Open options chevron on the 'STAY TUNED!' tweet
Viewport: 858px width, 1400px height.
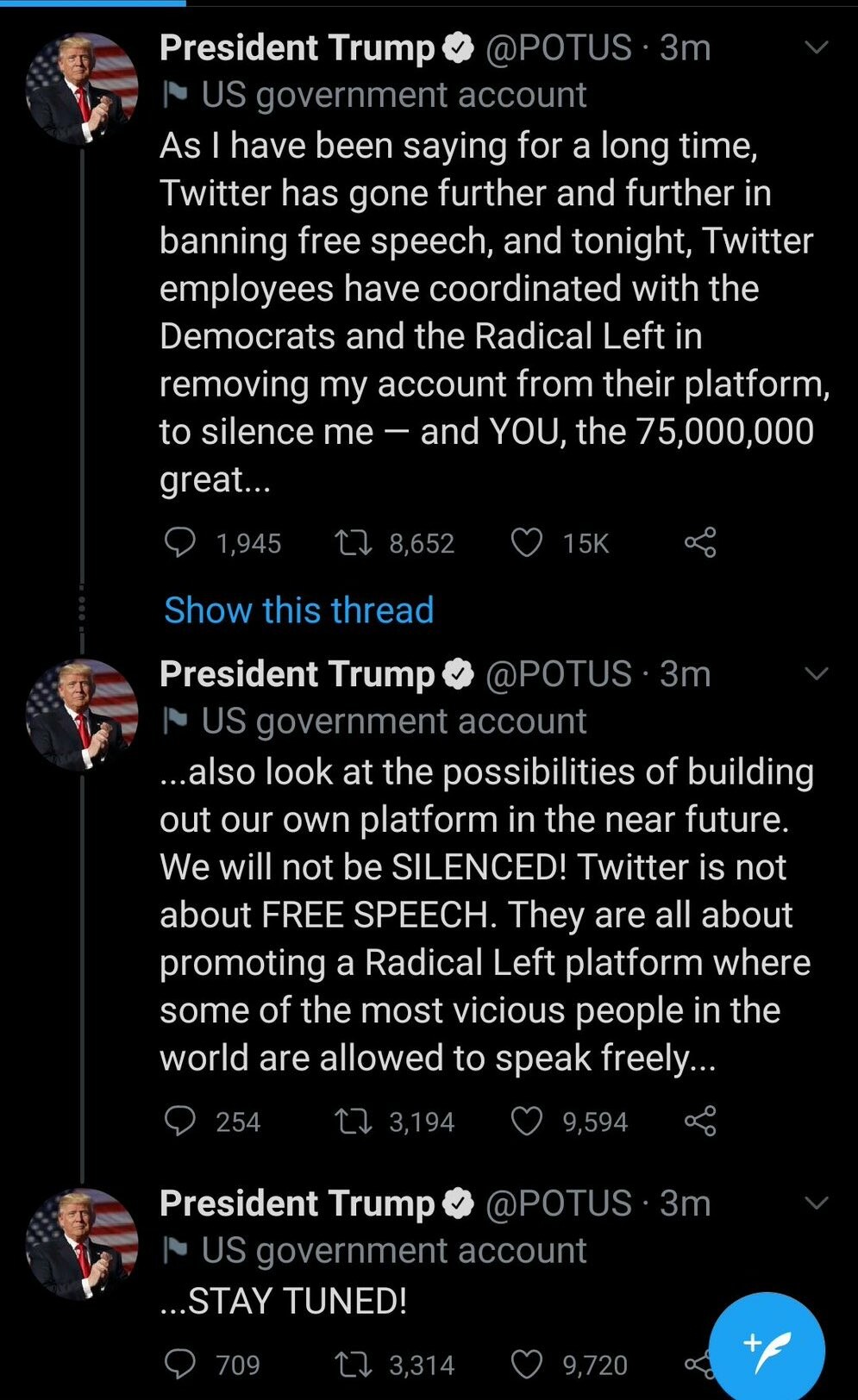pyautogui.click(x=816, y=1203)
